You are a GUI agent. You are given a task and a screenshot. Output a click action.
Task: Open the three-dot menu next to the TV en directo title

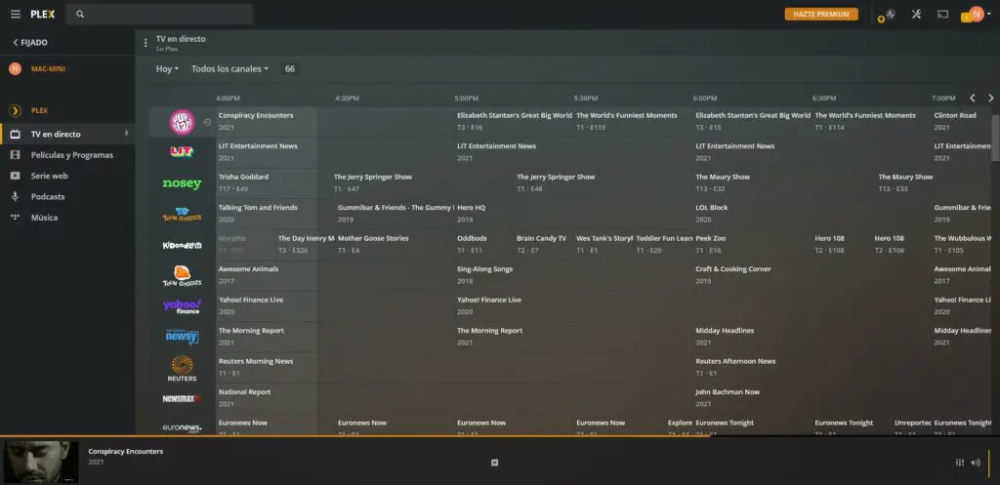point(145,43)
